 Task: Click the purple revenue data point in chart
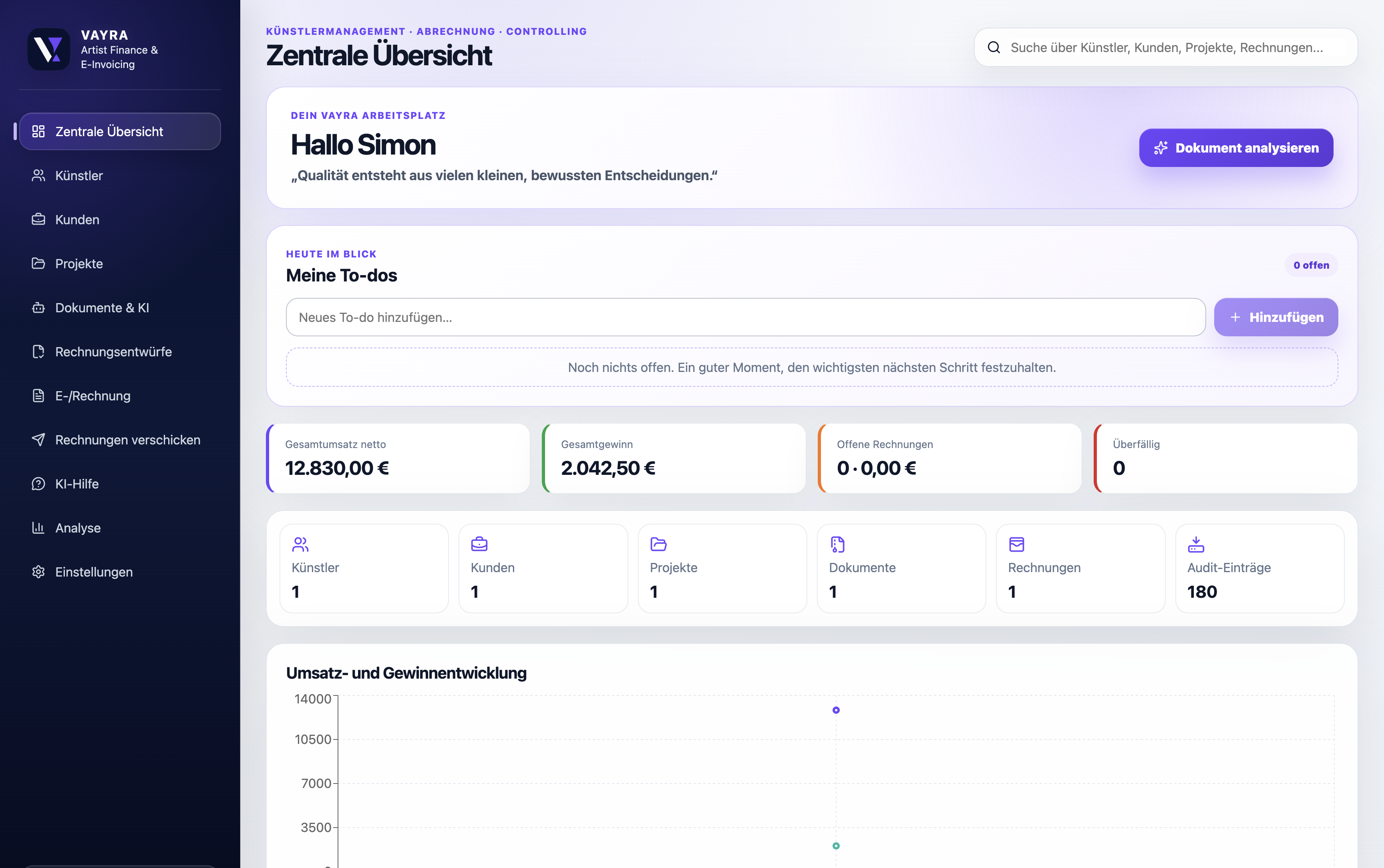click(836, 710)
